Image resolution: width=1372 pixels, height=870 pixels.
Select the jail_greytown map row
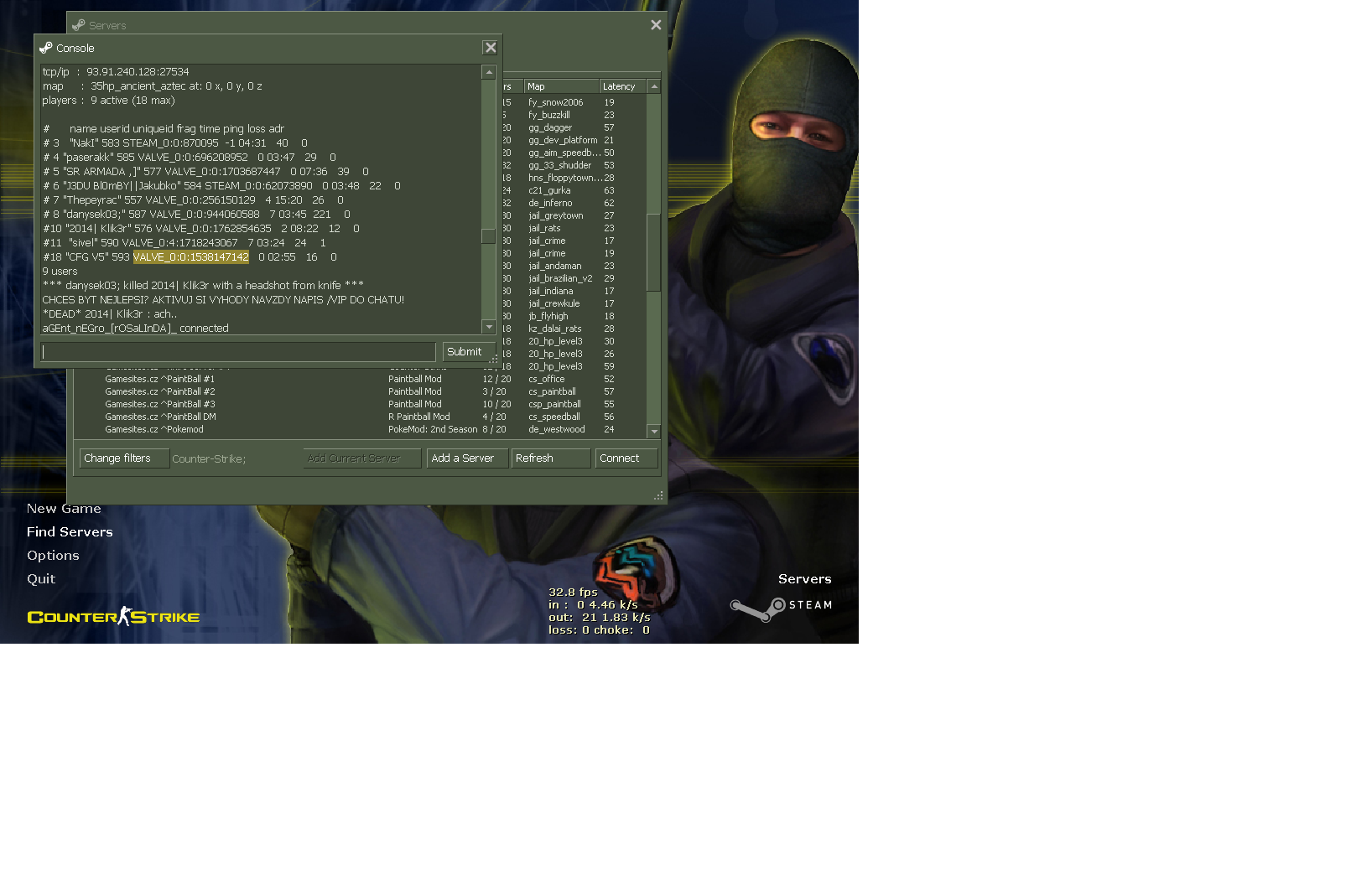point(573,215)
